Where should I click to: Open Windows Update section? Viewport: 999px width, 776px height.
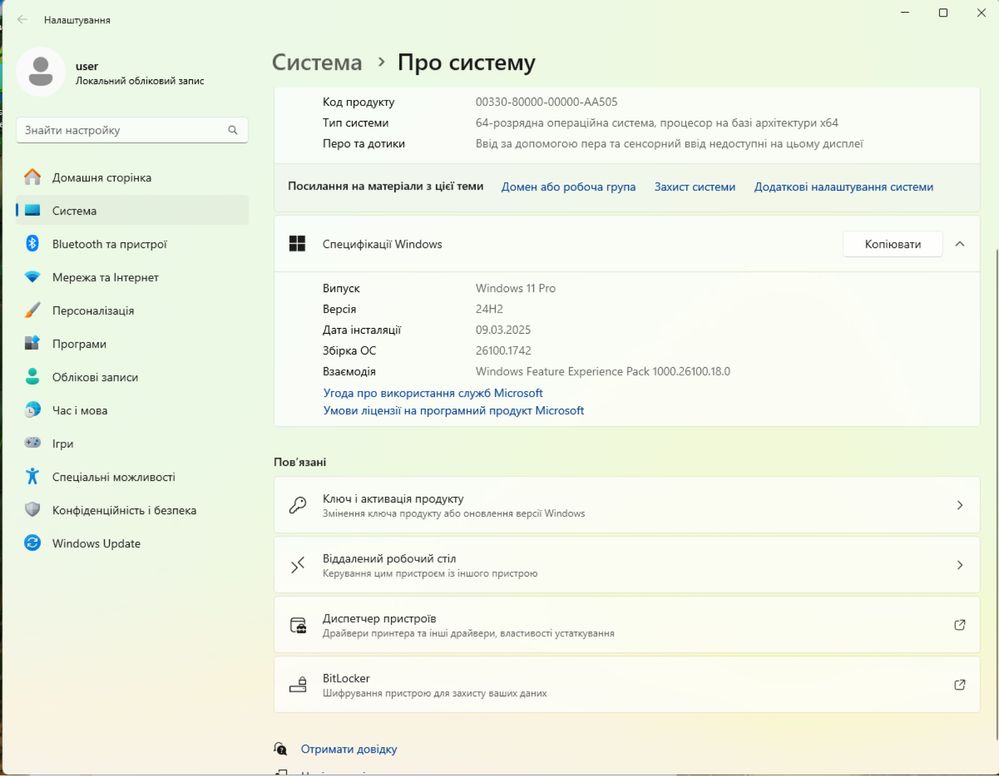tap(132, 543)
